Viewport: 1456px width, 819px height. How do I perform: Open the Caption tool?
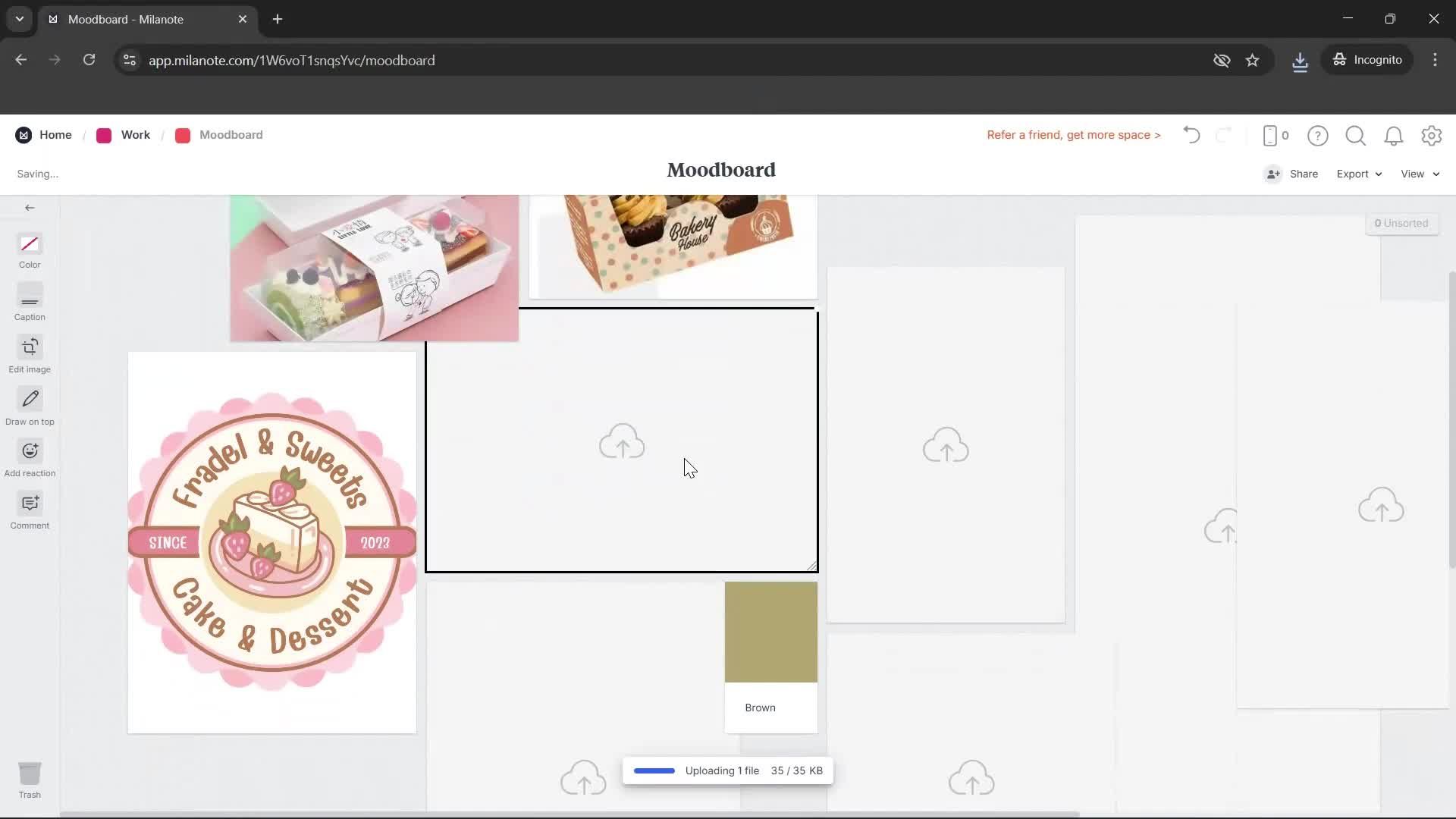(x=30, y=303)
